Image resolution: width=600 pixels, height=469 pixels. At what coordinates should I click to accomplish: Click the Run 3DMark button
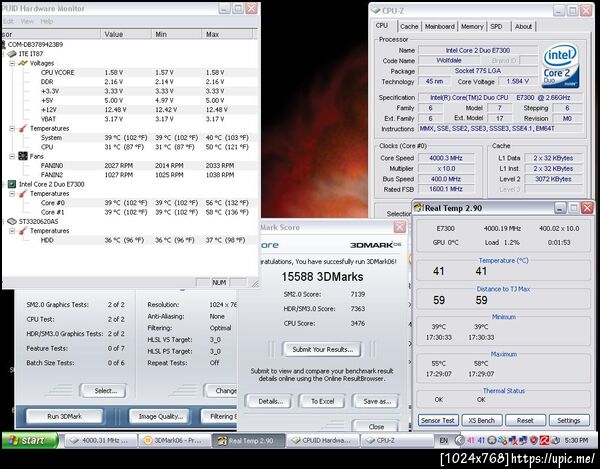click(64, 416)
